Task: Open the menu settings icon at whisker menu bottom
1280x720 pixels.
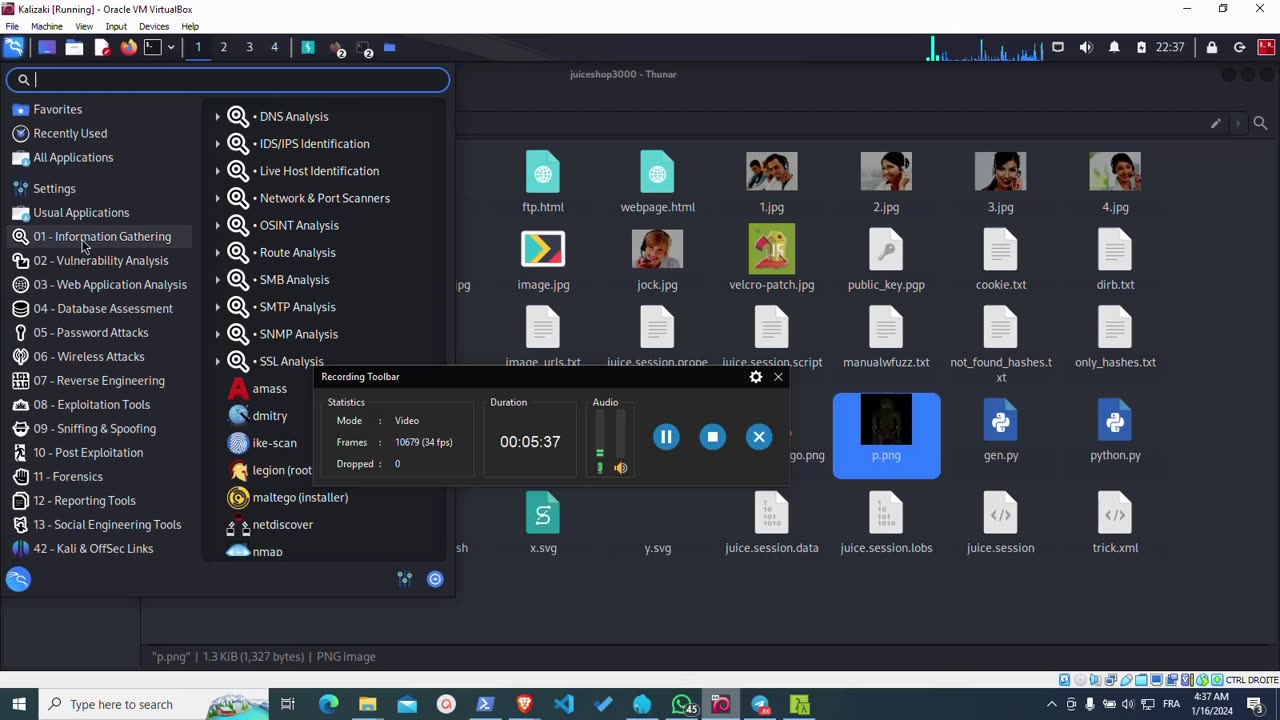Action: [405, 579]
